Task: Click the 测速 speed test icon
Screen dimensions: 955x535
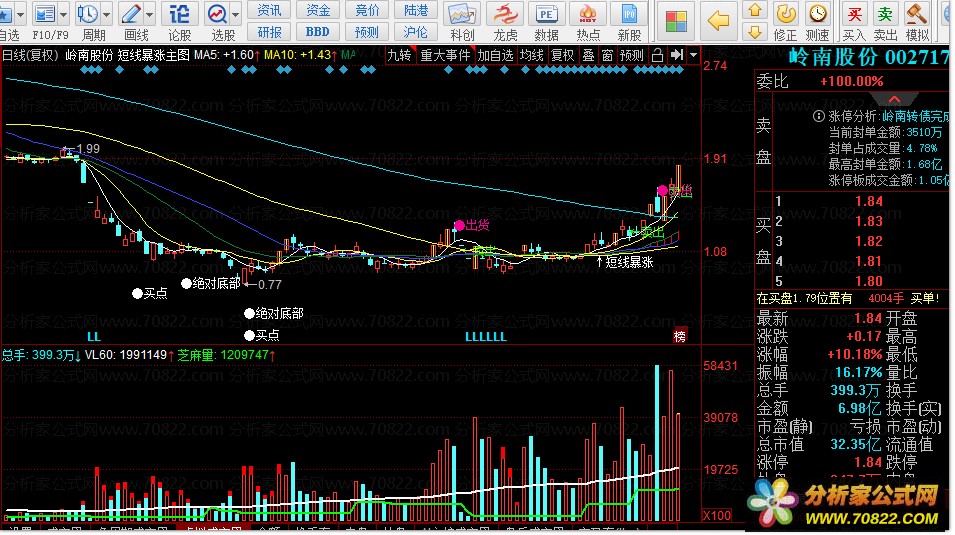Action: [817, 13]
